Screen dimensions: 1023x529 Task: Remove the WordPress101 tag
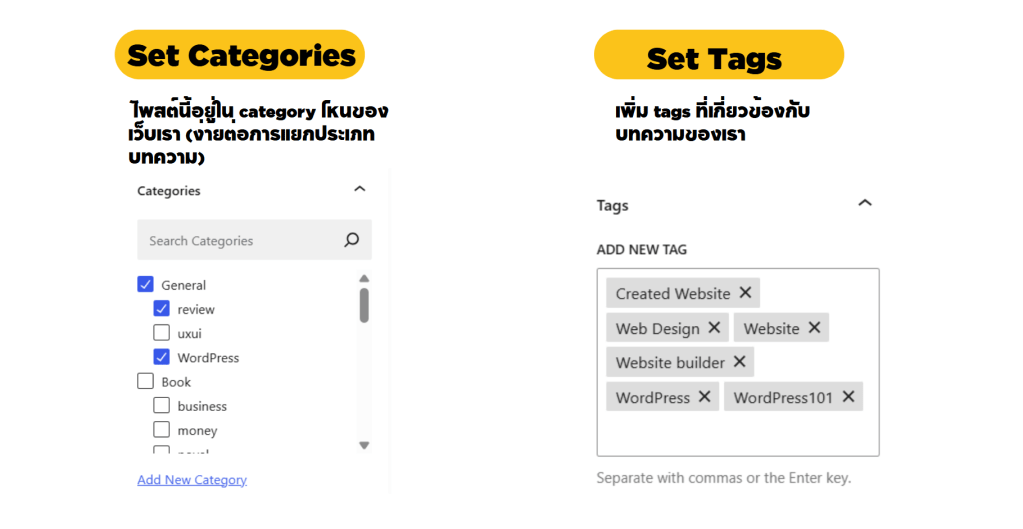(x=848, y=397)
